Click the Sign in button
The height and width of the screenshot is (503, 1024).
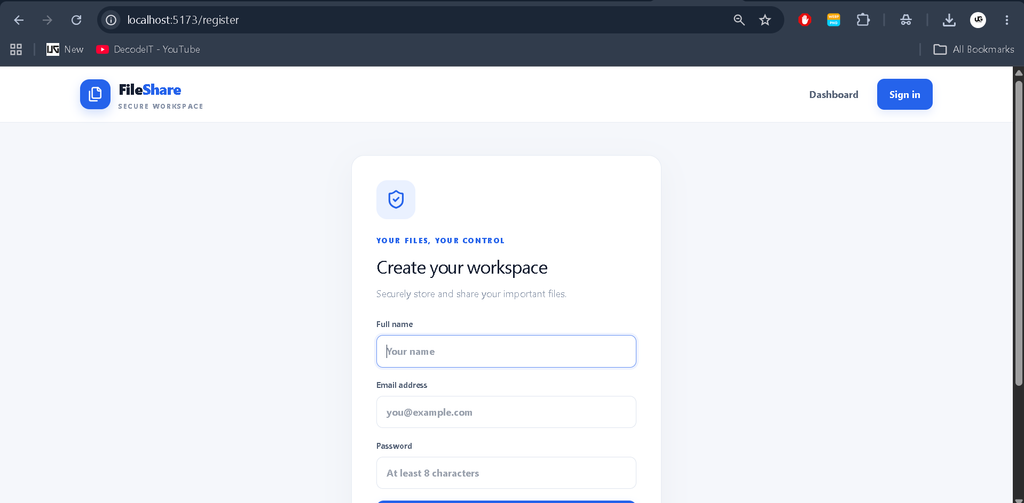904,95
